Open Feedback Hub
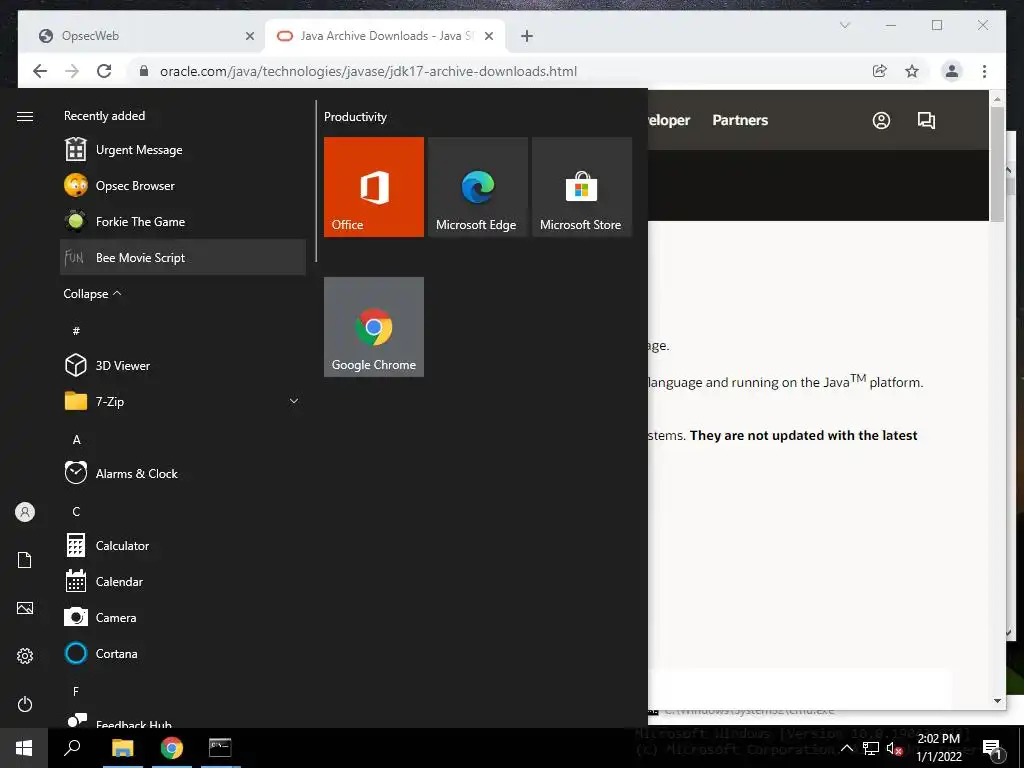 pos(183,720)
